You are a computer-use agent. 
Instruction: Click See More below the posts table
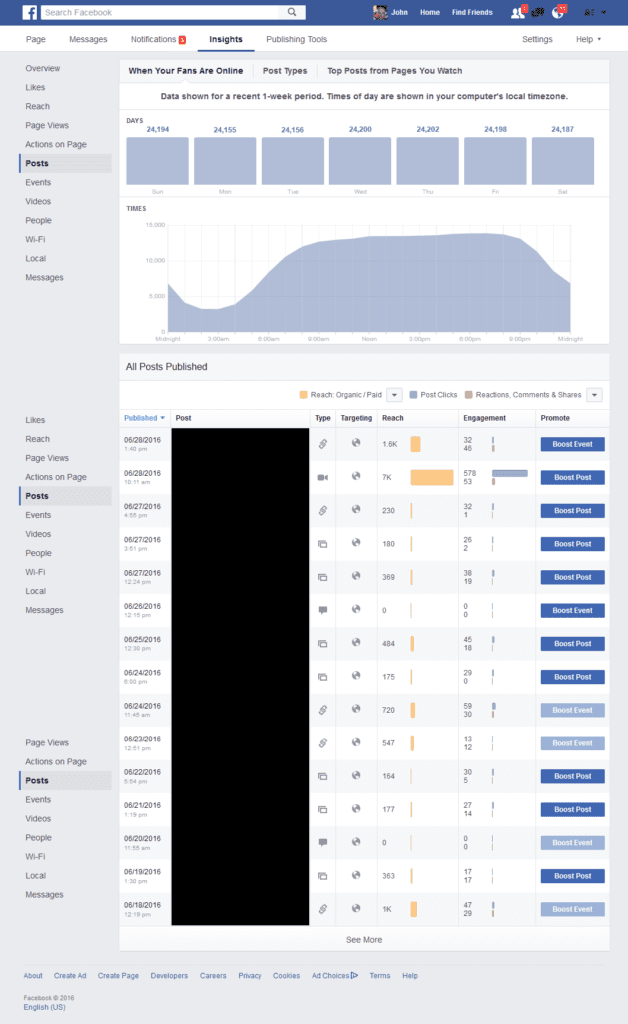coord(364,940)
